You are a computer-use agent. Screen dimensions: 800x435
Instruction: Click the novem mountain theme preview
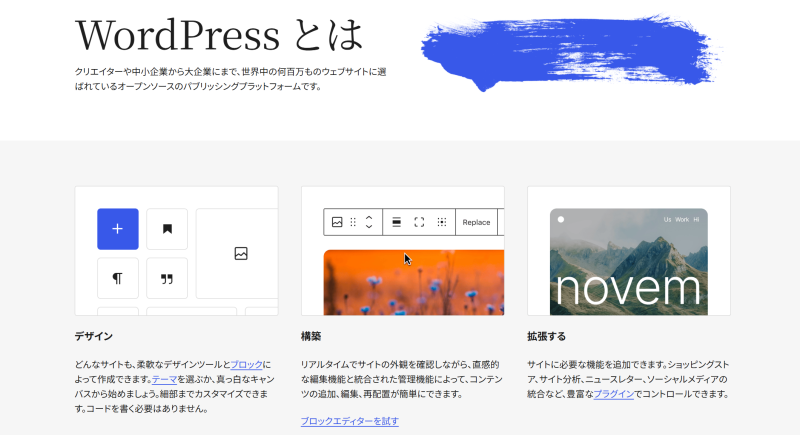coord(629,262)
